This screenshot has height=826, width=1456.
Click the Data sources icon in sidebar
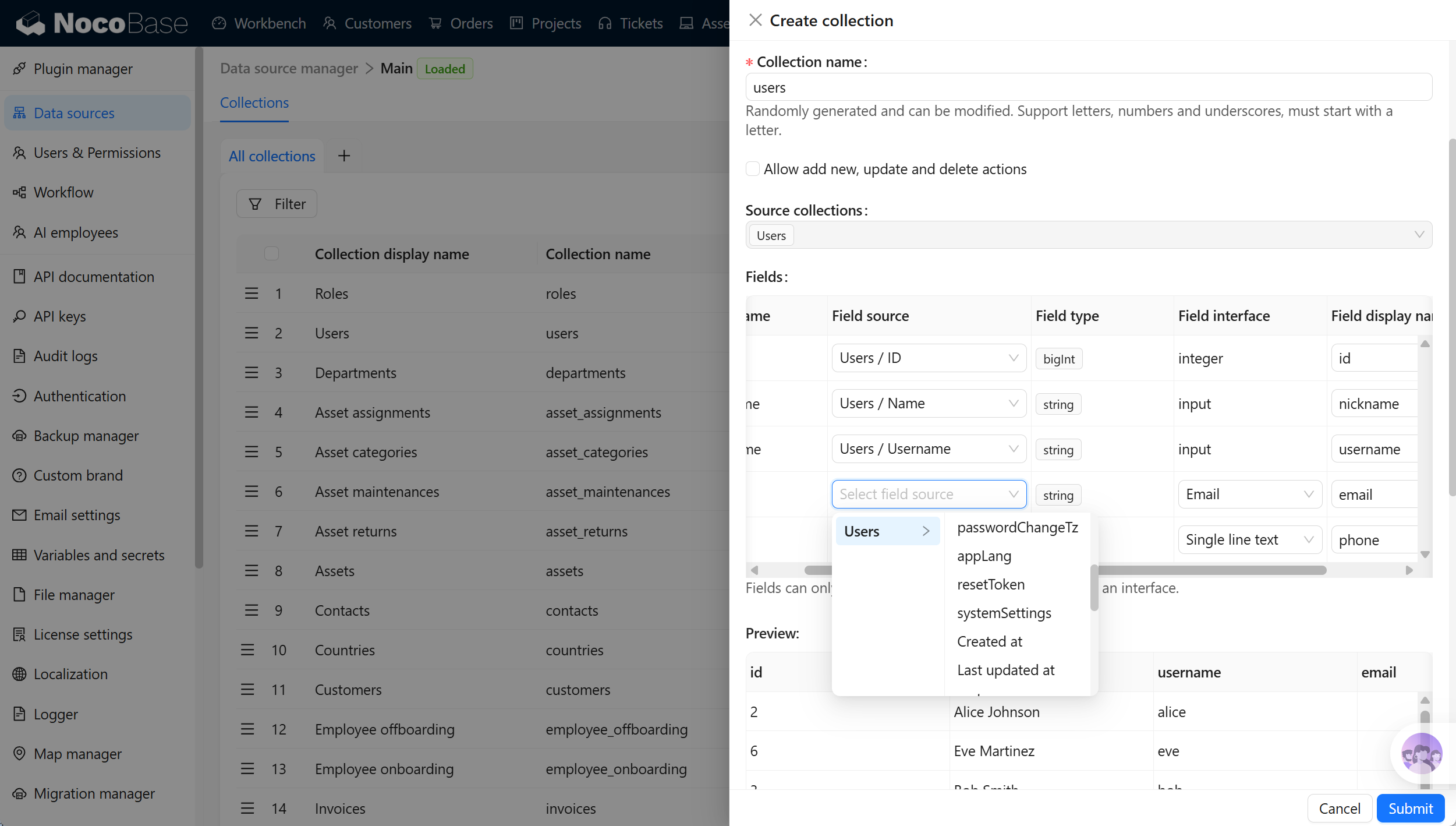point(19,113)
